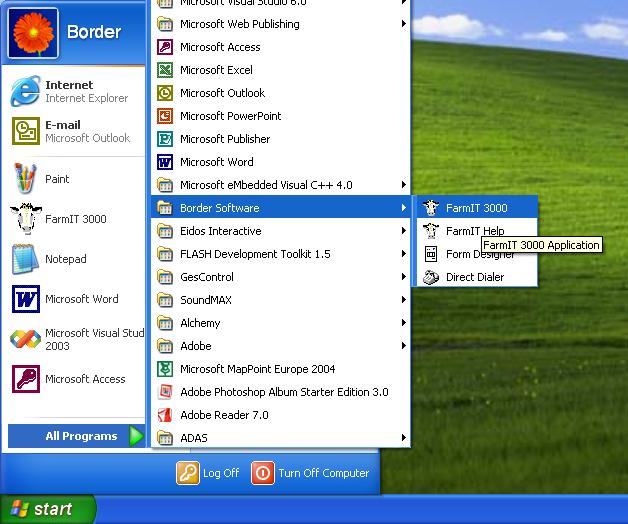
Task: Click the Microsoft Outlook E-mail icon
Action: [x=26, y=131]
